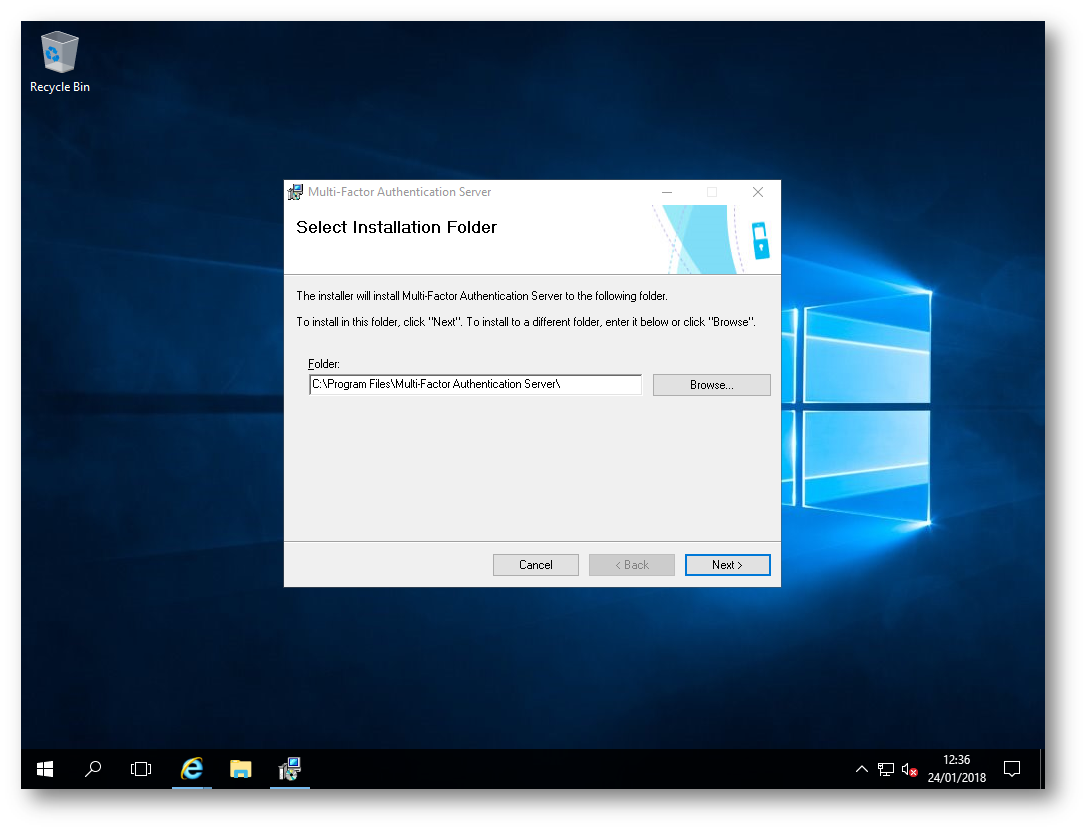Click the muted volume tray icon
Image resolution: width=1087 pixels, height=831 pixels.
(910, 769)
